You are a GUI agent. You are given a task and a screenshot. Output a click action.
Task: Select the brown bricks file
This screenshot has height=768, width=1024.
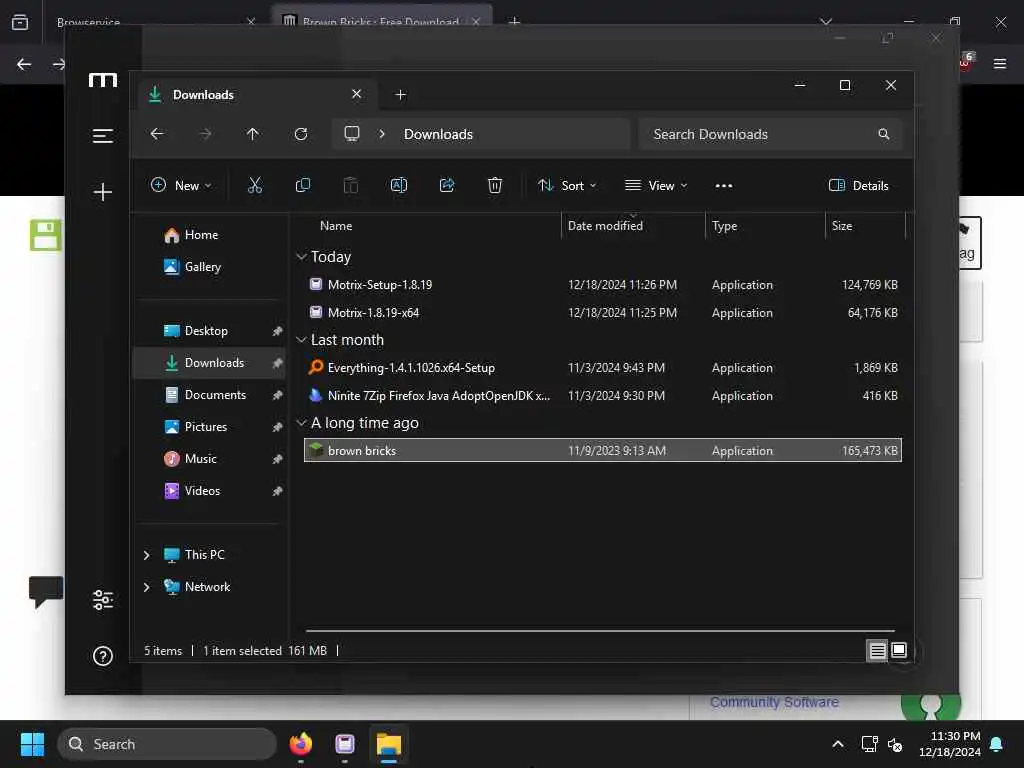point(603,451)
